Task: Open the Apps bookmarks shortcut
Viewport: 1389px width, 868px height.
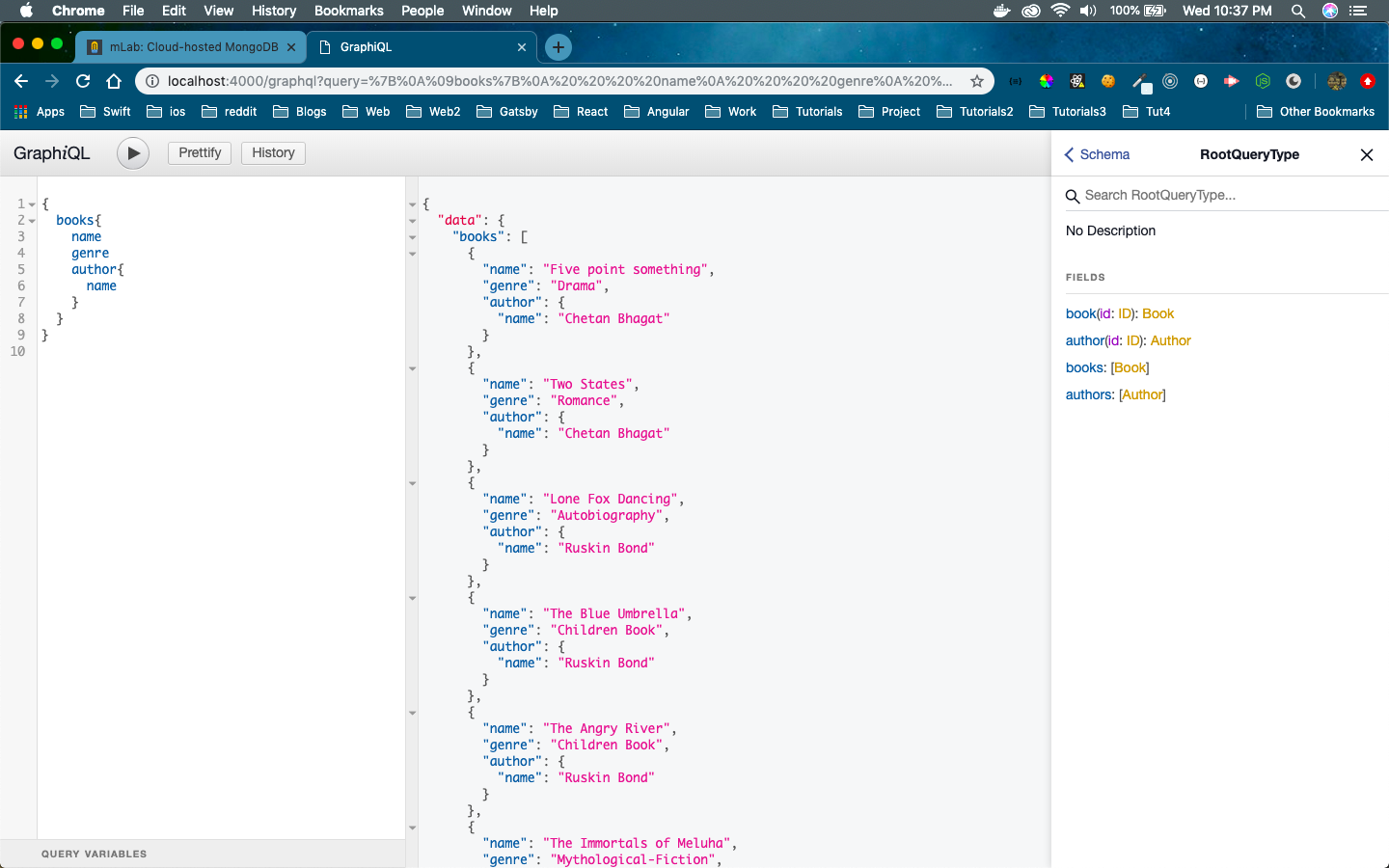Action: 40,112
